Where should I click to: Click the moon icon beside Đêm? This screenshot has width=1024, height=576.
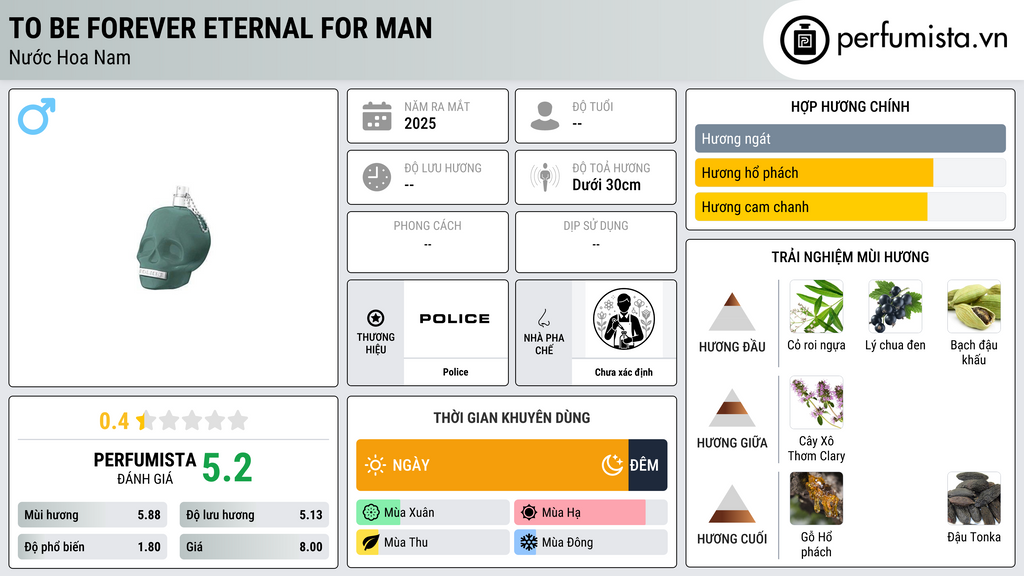612,465
